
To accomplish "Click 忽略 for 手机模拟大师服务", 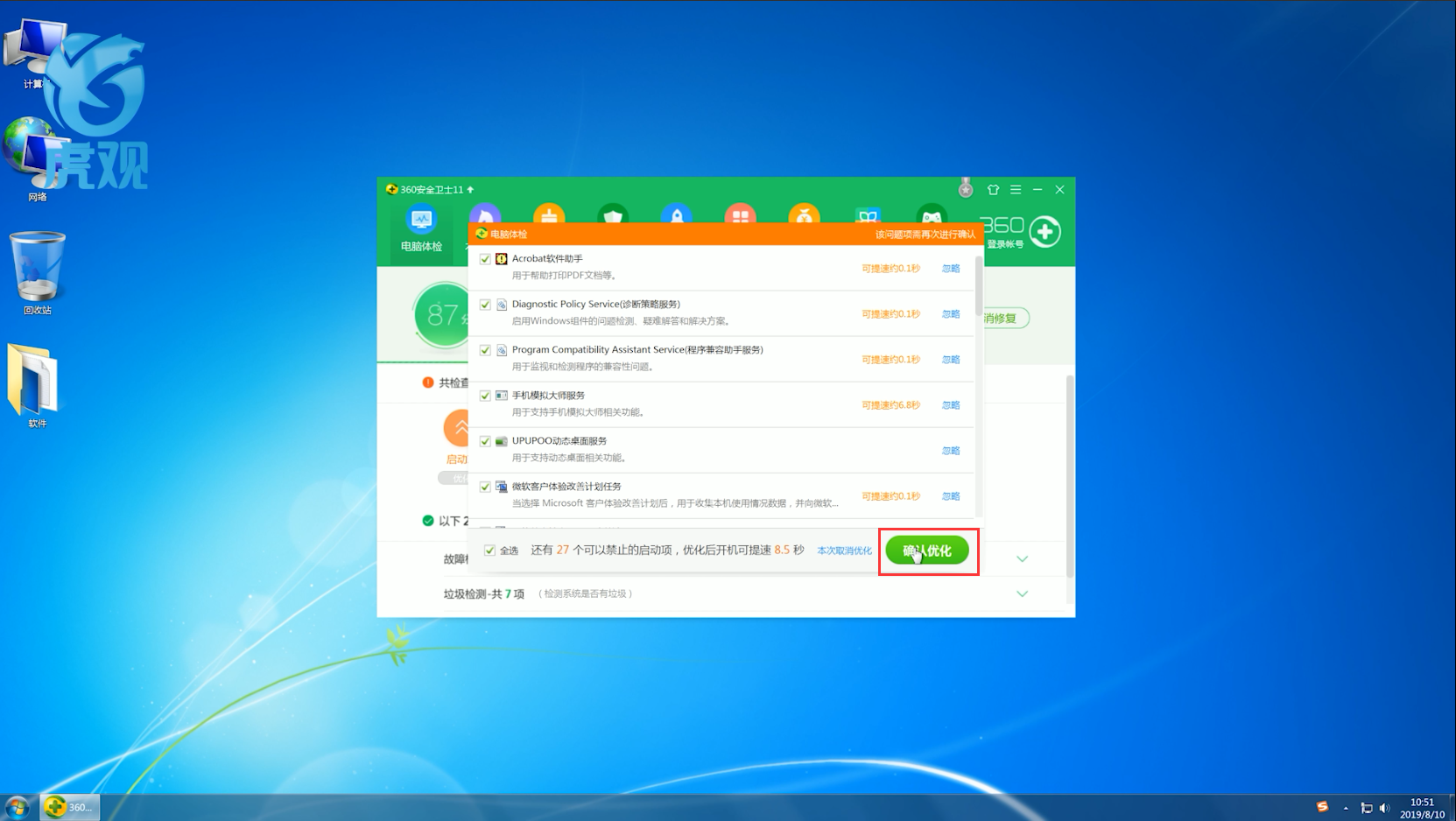I will coord(951,405).
